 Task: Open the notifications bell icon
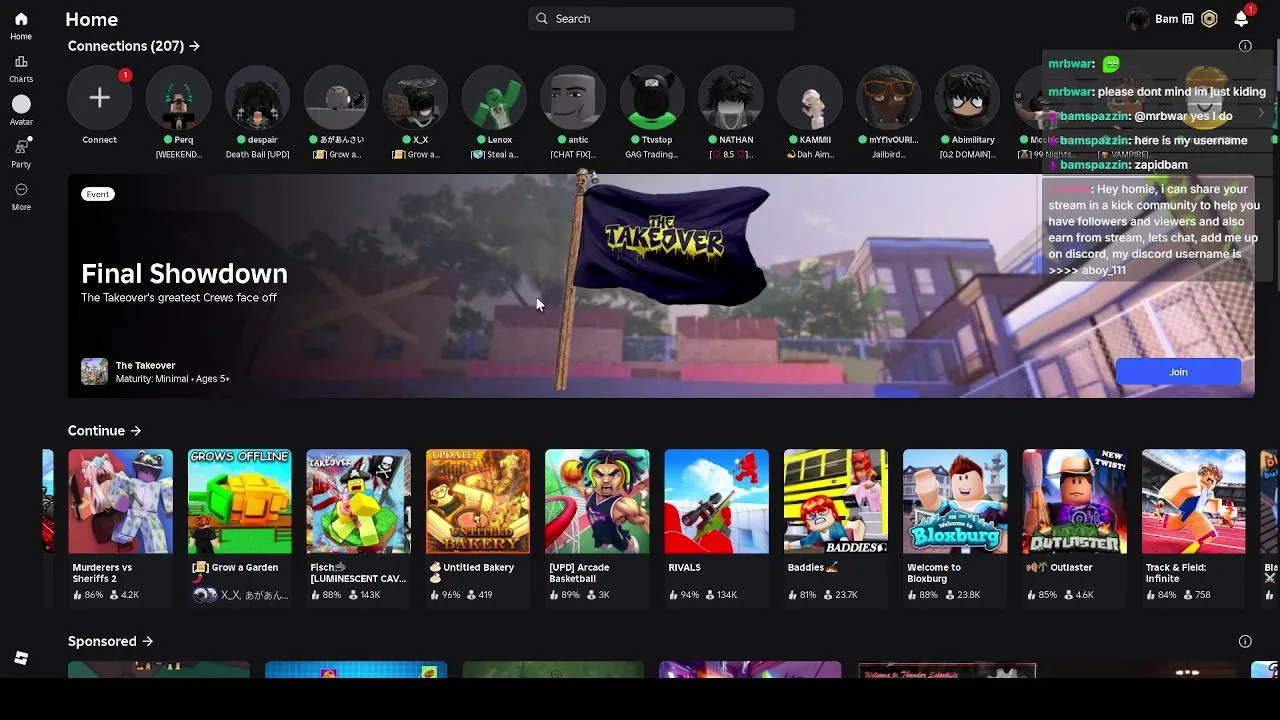1241,18
